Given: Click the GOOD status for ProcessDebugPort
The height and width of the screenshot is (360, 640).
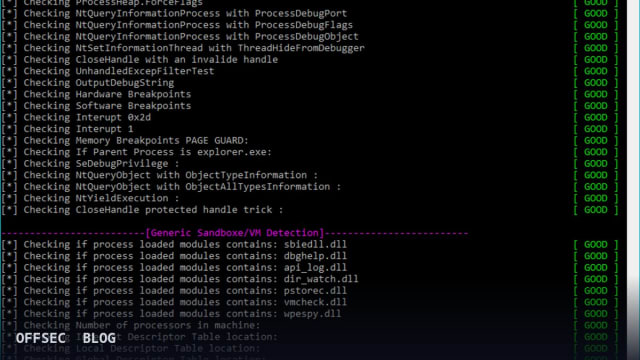Looking at the screenshot, I should (596, 13).
